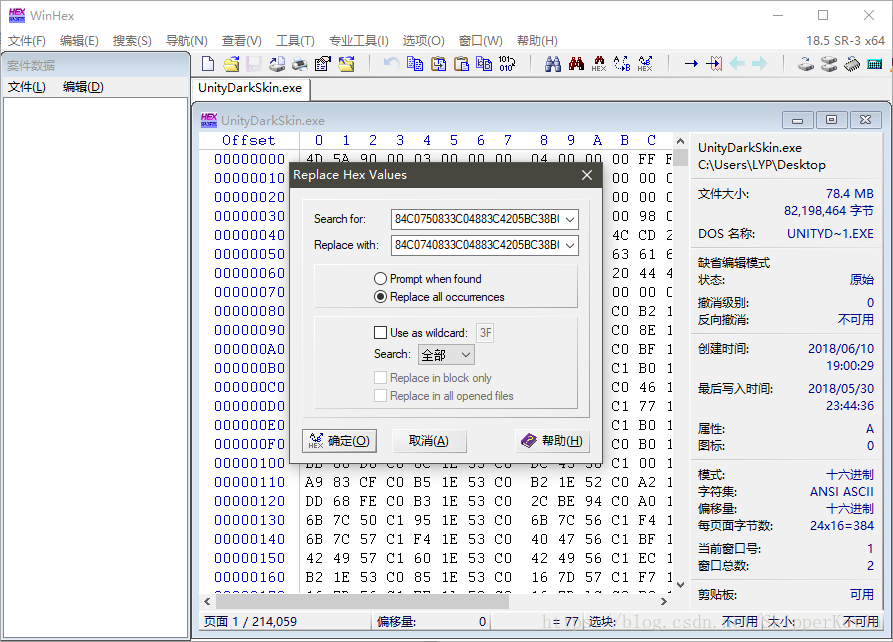Click the vertical scrollbar down arrow
The height and width of the screenshot is (642, 893).
681,584
